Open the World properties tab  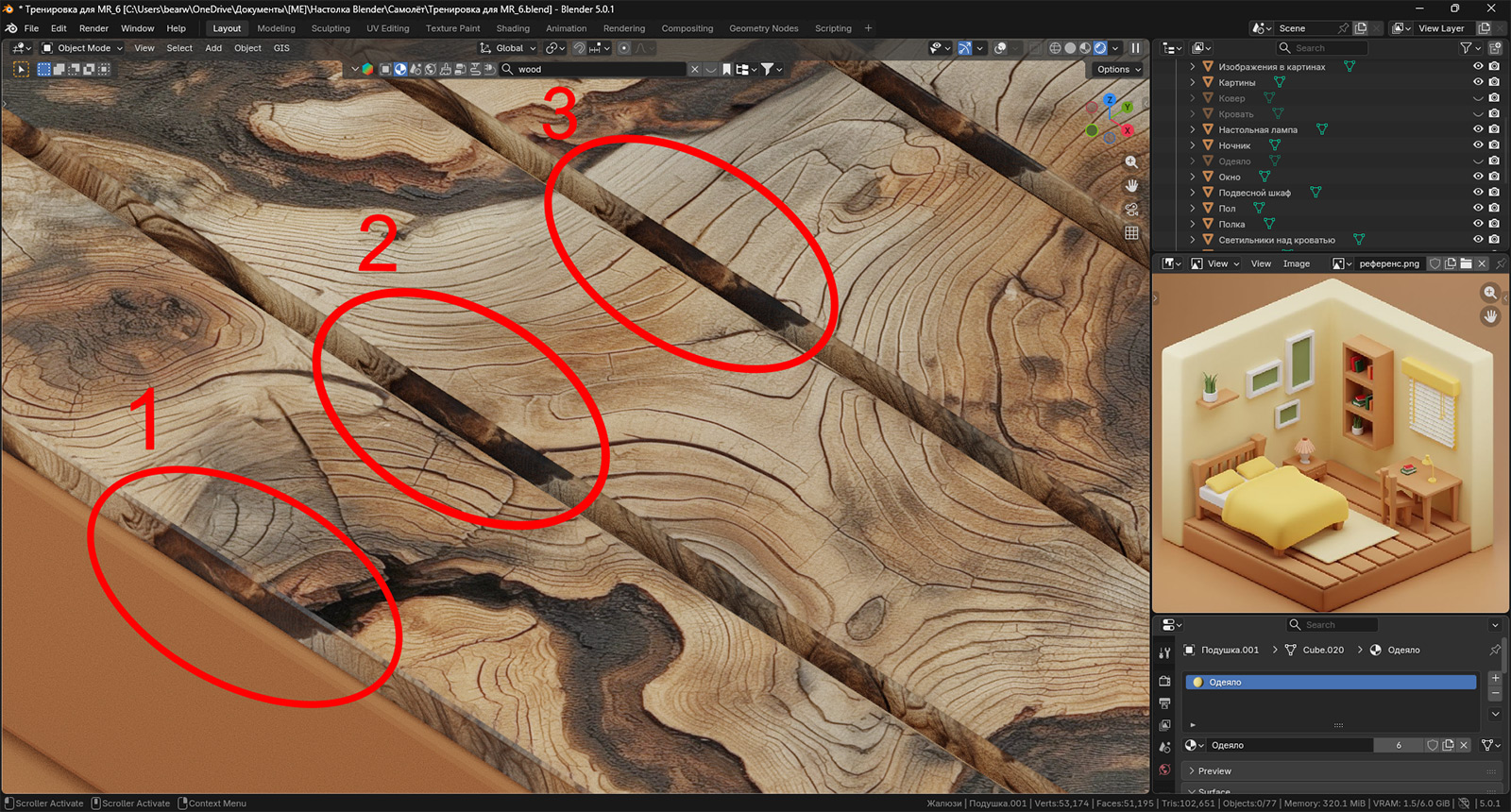pos(1164,770)
